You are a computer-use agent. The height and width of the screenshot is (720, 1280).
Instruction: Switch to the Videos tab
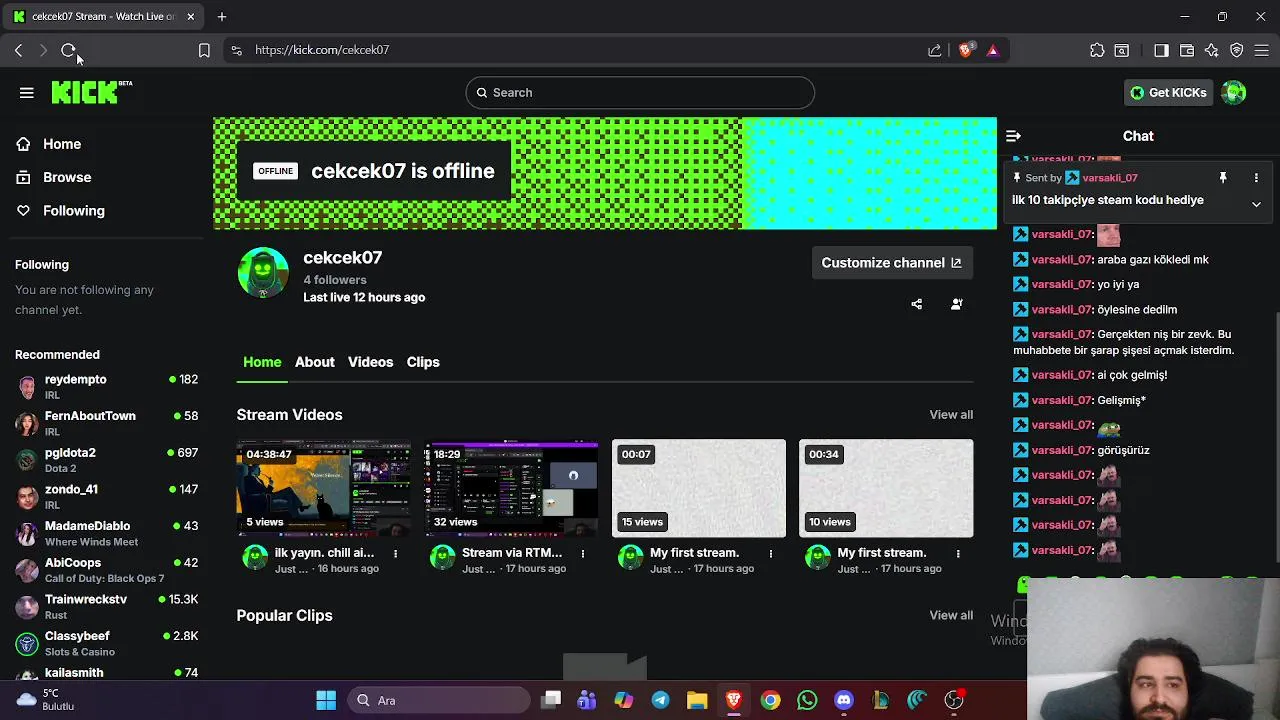pyautogui.click(x=370, y=362)
